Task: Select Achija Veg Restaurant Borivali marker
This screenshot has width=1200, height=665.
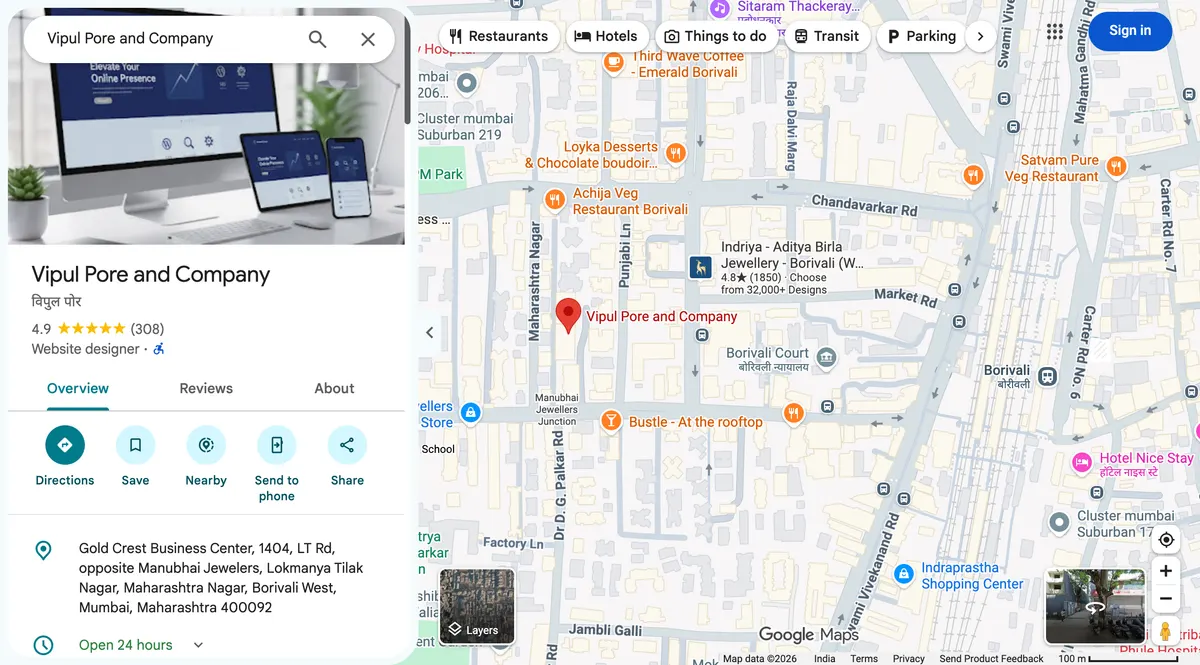Action: 555,200
